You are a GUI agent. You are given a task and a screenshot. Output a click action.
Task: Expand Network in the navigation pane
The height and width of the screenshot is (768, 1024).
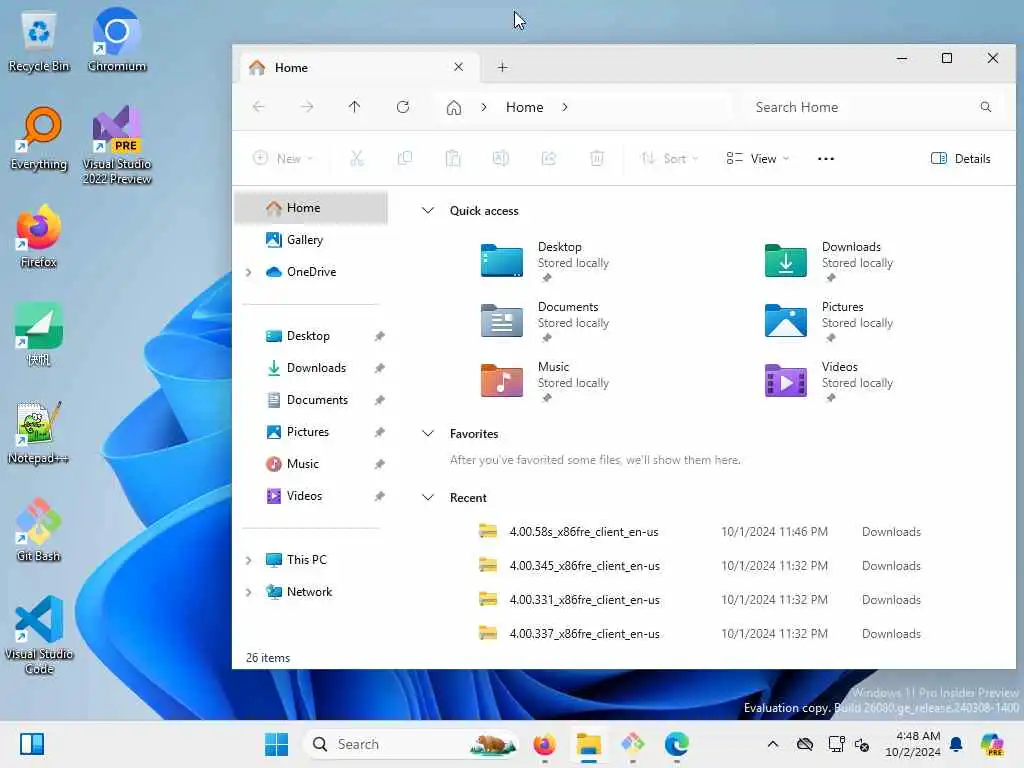click(248, 592)
